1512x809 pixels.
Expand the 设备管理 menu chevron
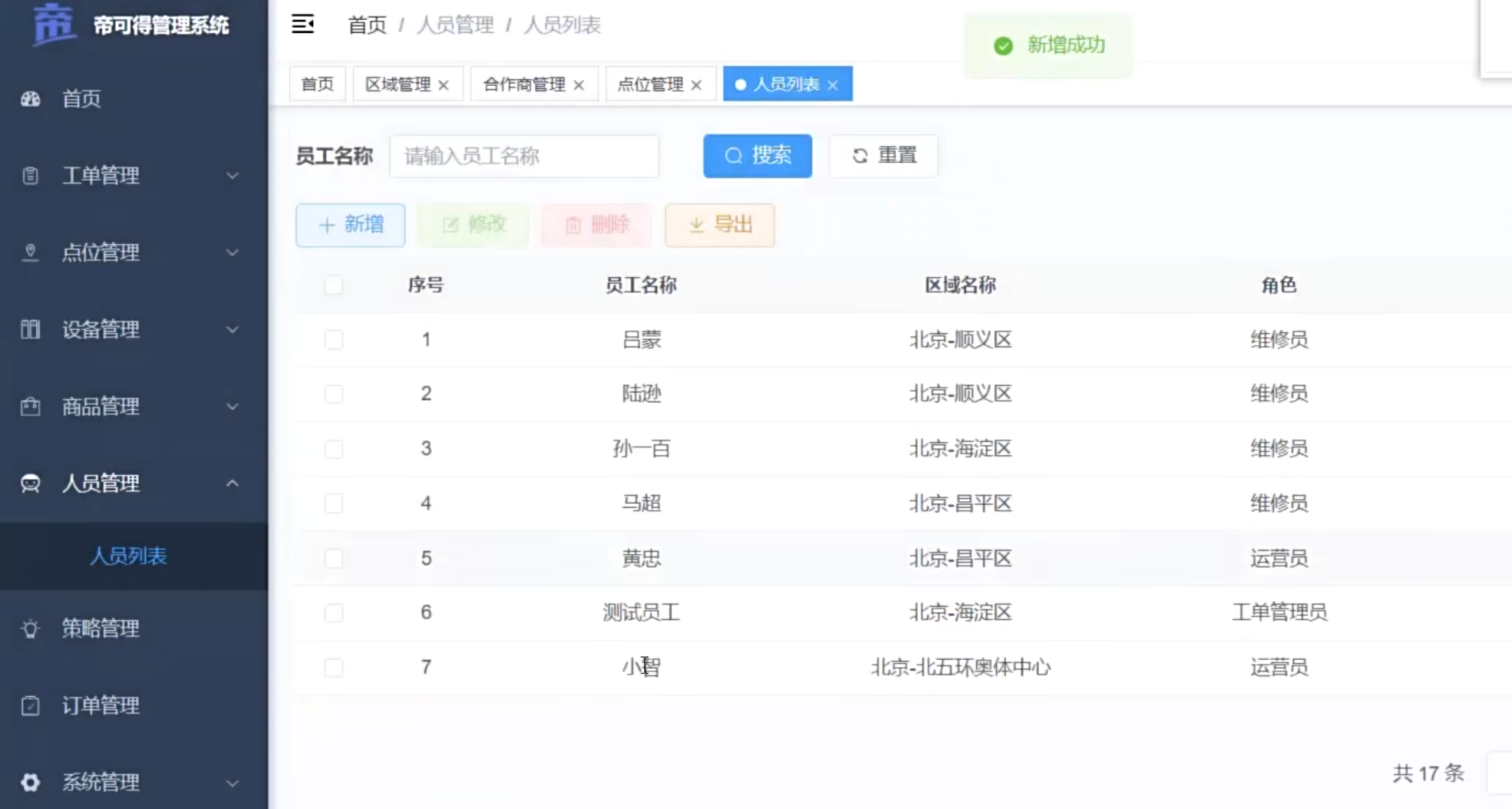pyautogui.click(x=232, y=330)
